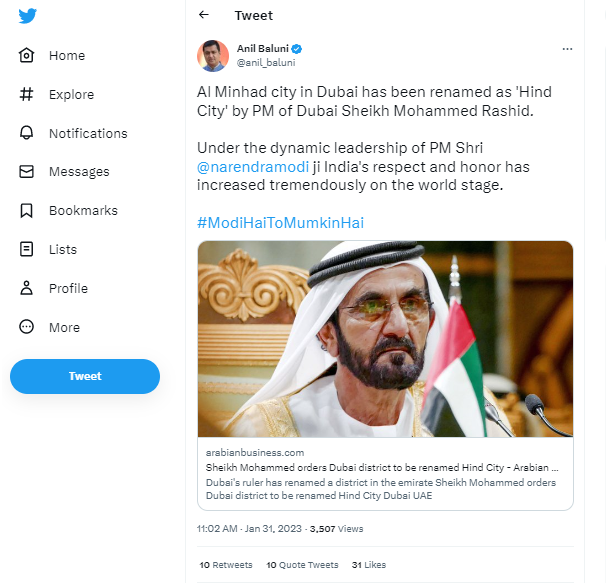Open Explore via the hashtag icon
This screenshot has height=583, width=606.
click(x=26, y=94)
